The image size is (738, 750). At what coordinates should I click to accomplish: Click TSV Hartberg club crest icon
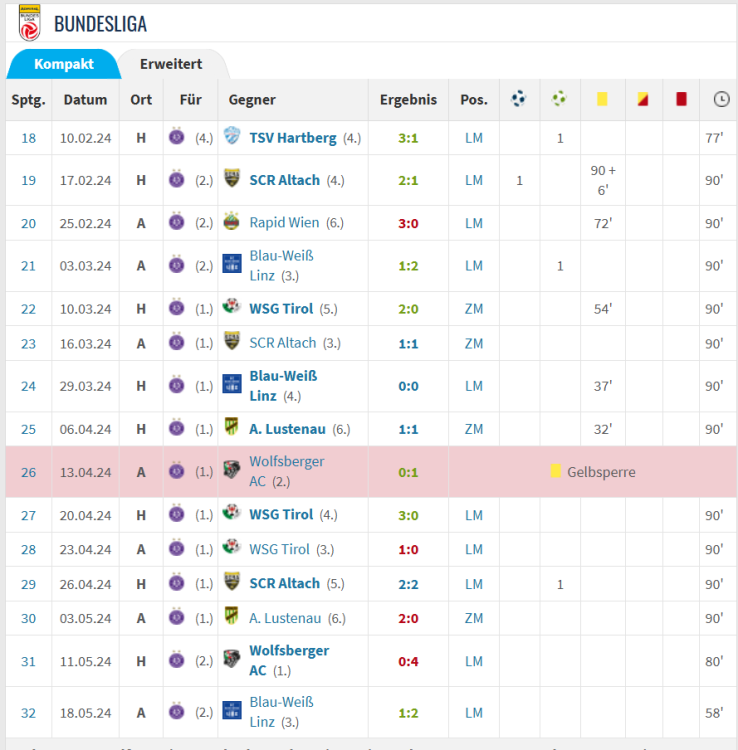pyautogui.click(x=232, y=137)
